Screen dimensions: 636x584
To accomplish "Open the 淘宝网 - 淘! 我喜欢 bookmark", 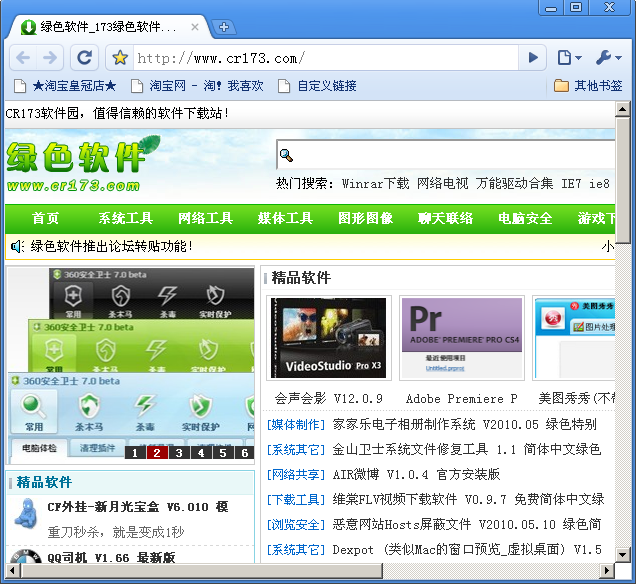I will [x=197, y=86].
